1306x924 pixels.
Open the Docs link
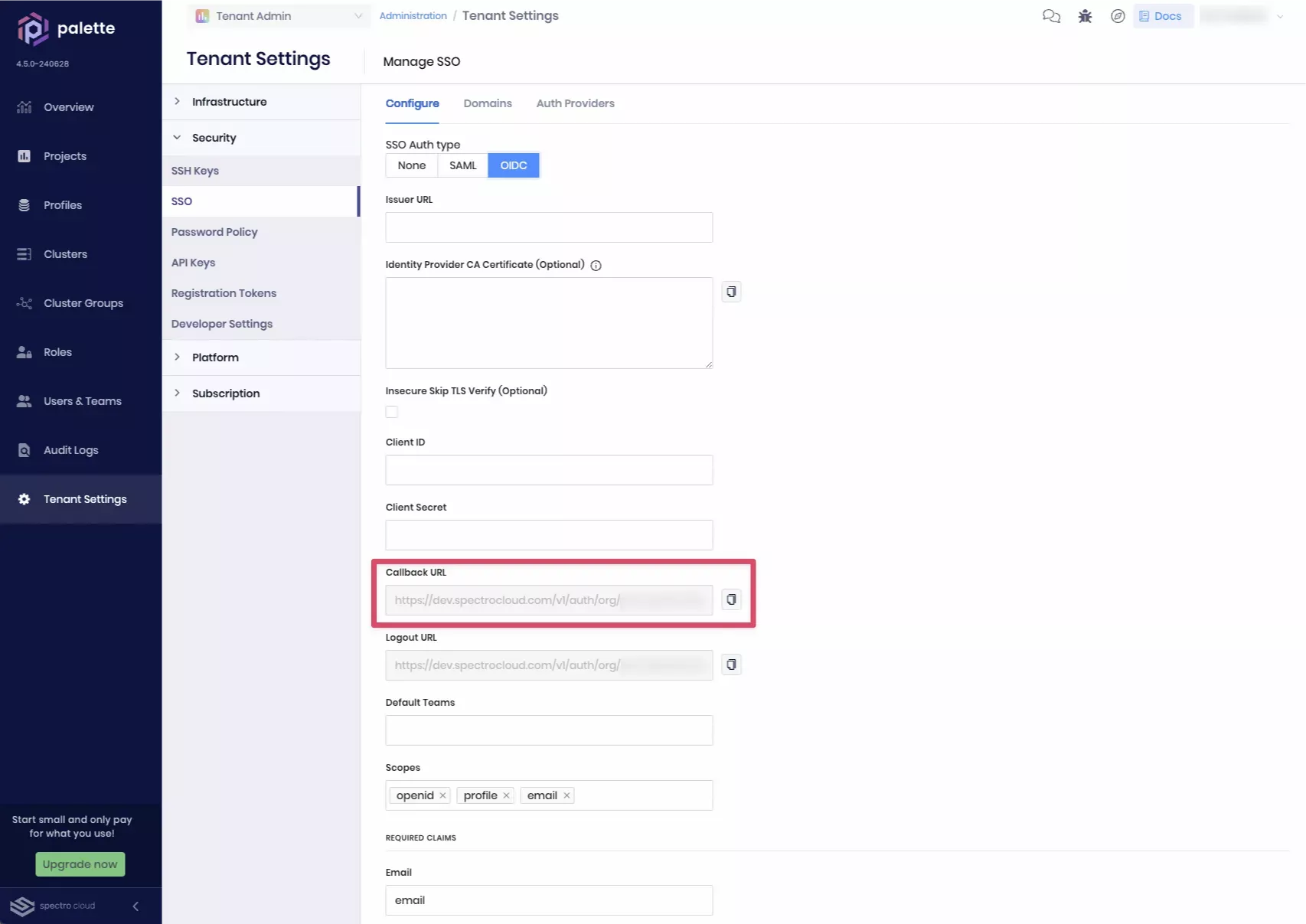1163,16
